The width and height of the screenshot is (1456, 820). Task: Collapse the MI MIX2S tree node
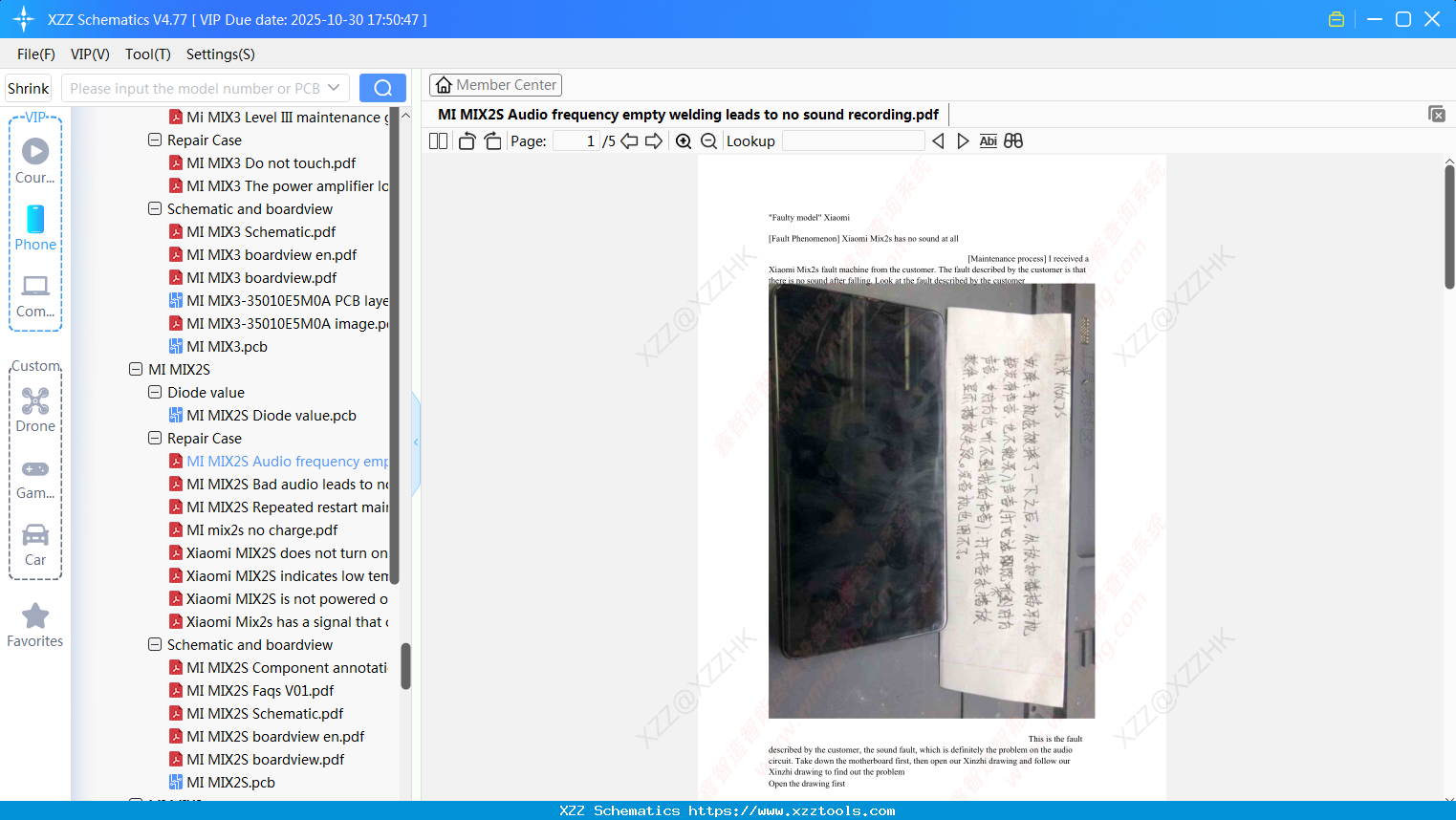(x=136, y=369)
